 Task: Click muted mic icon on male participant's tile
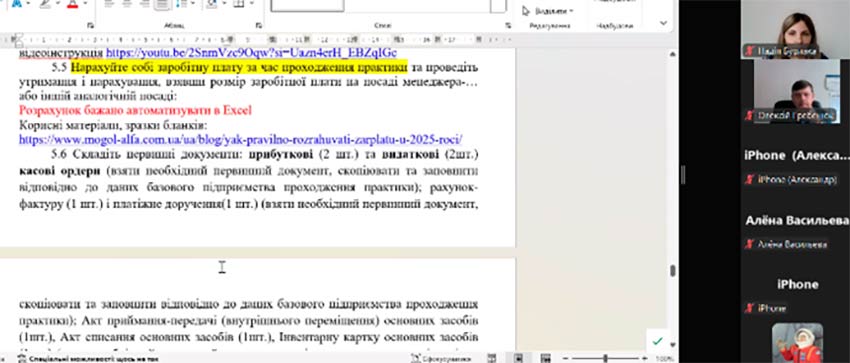pos(750,115)
